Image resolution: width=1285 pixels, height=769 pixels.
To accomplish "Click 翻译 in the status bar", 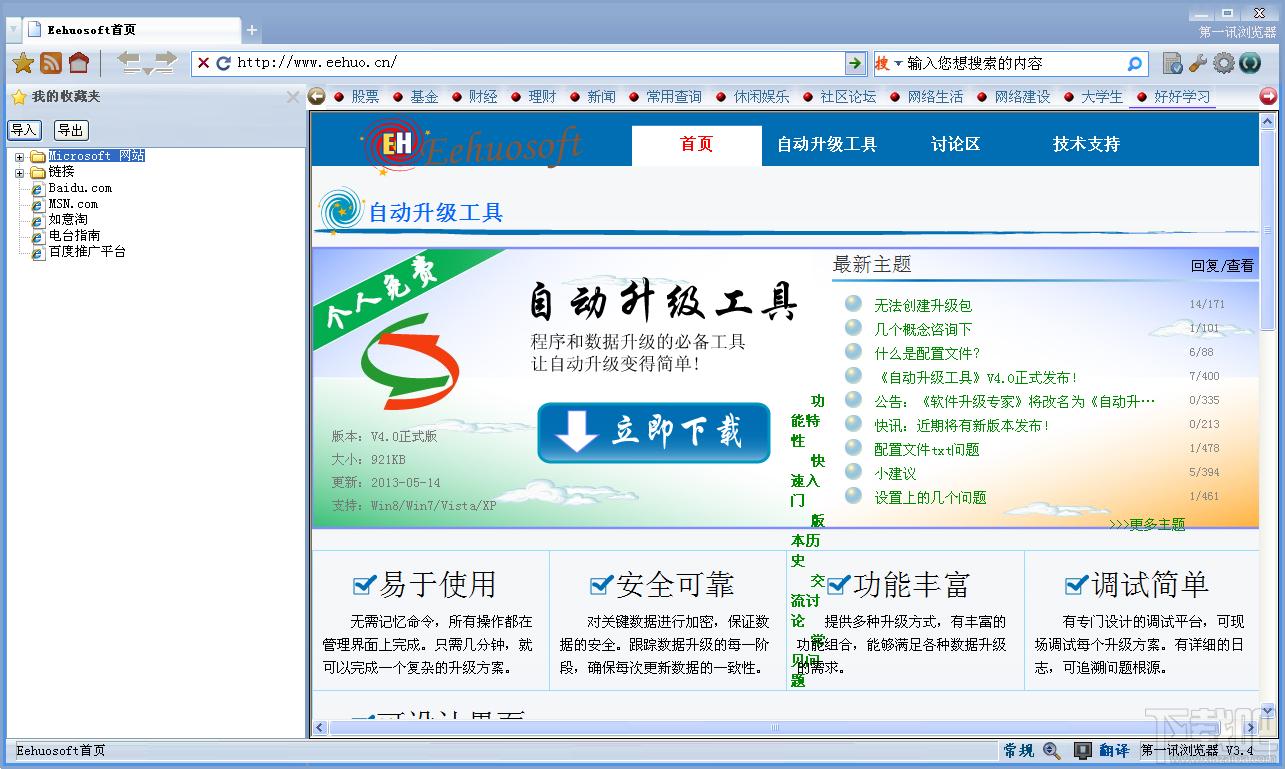I will [x=1114, y=750].
